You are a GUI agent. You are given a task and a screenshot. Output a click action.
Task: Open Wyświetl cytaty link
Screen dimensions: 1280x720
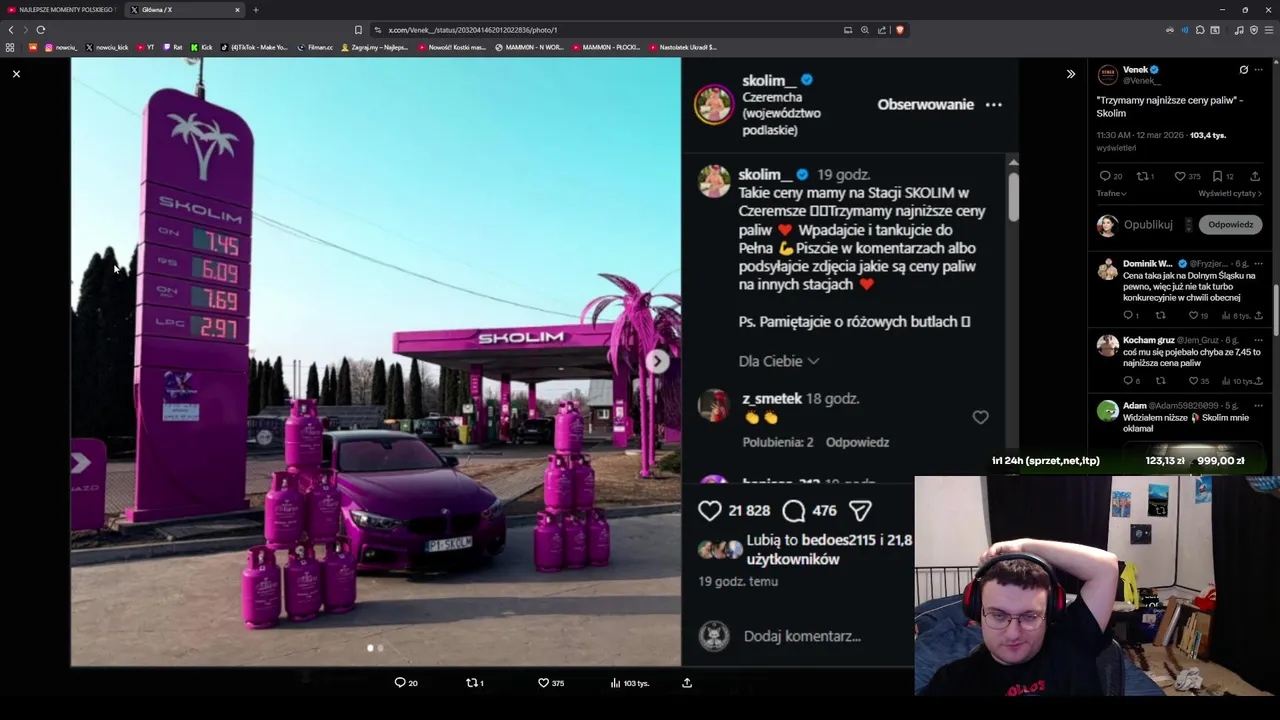tap(1230, 193)
